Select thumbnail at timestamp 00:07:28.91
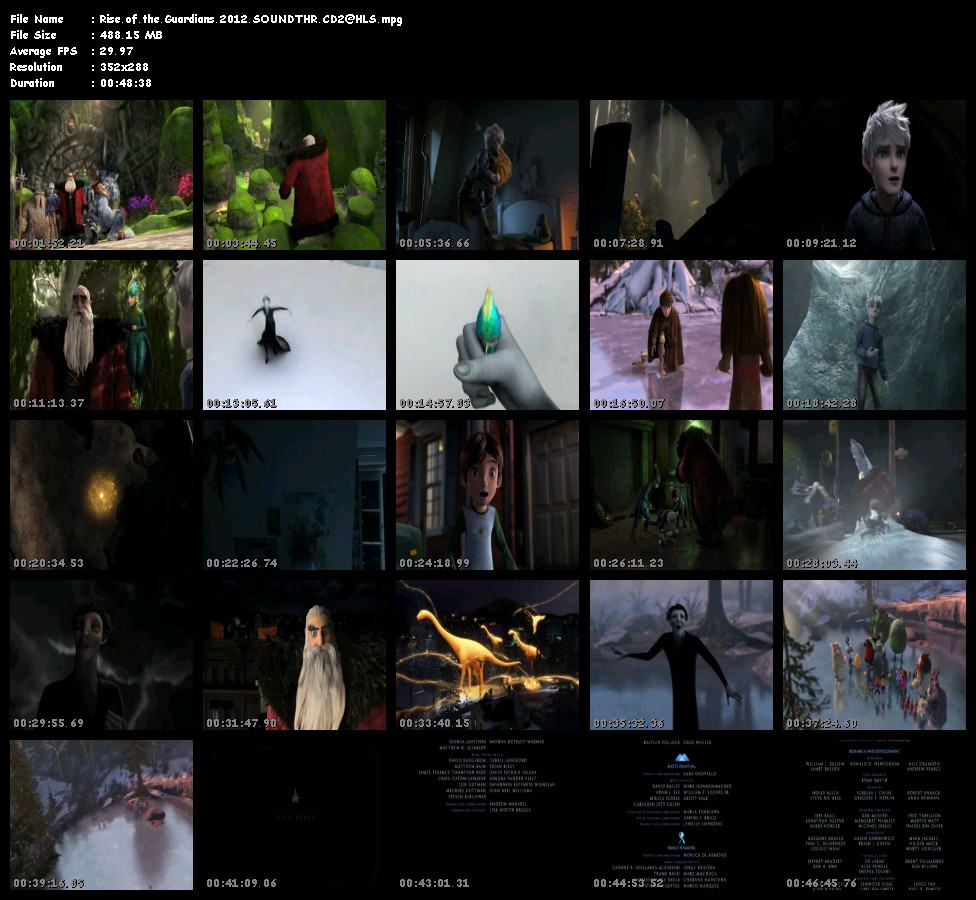 pos(682,175)
